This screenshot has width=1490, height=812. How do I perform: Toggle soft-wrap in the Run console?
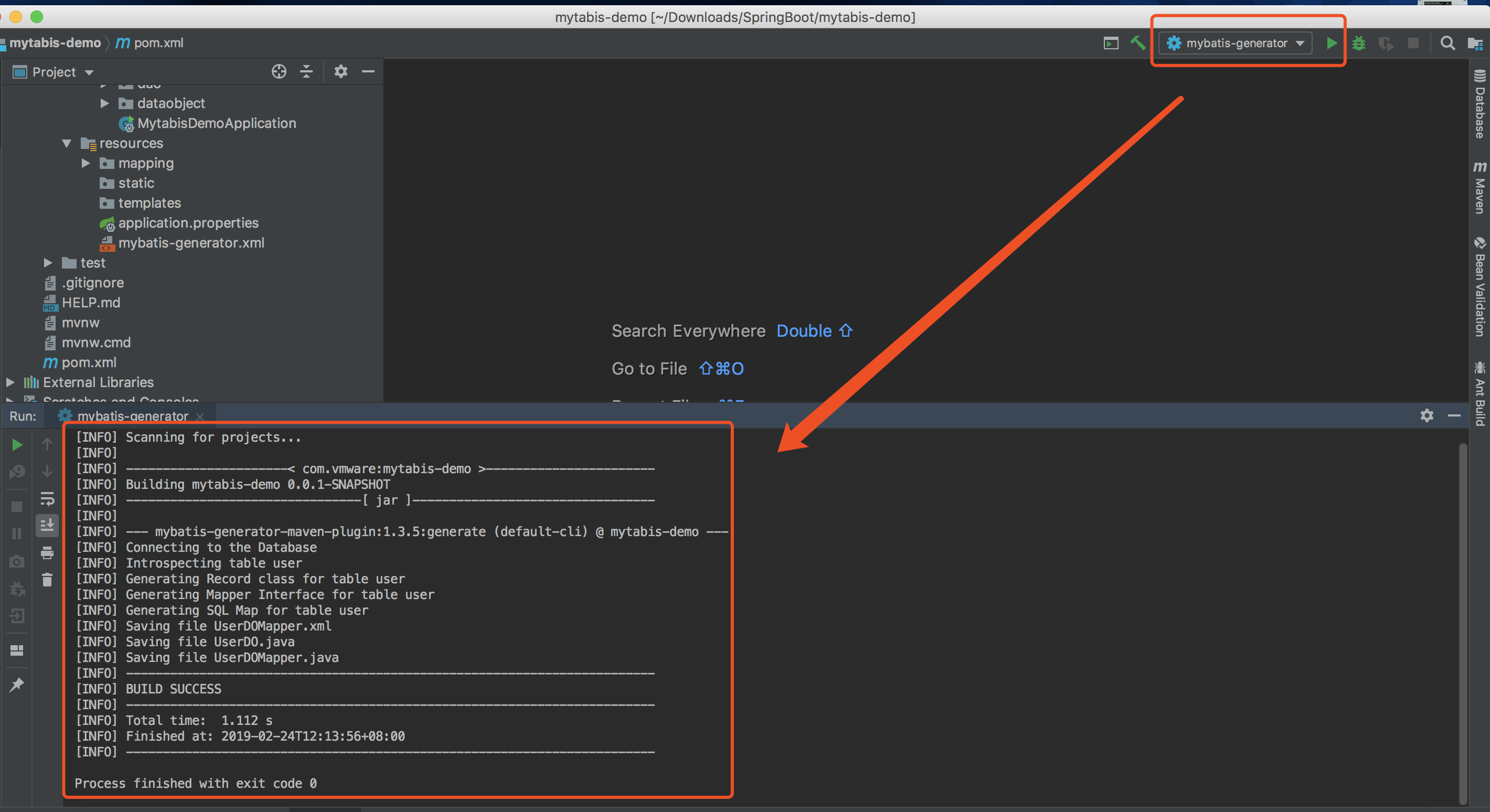[x=47, y=498]
